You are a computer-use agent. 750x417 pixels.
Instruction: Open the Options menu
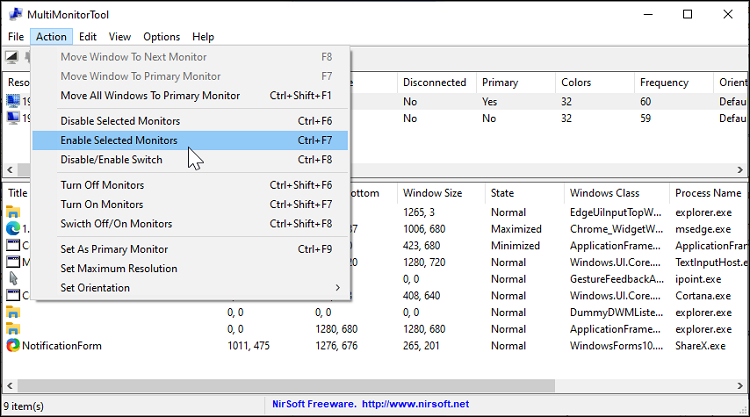[x=161, y=37]
